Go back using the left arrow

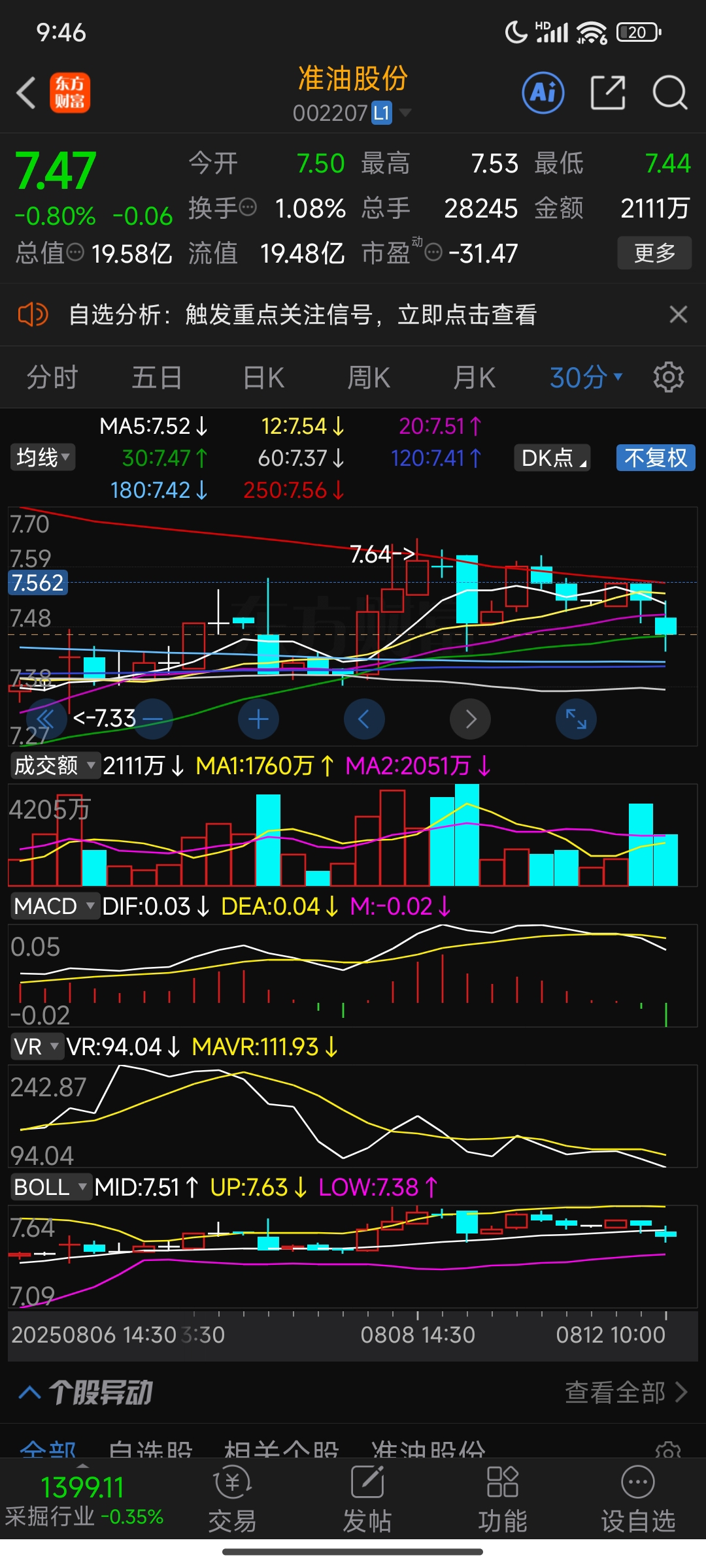[x=26, y=93]
